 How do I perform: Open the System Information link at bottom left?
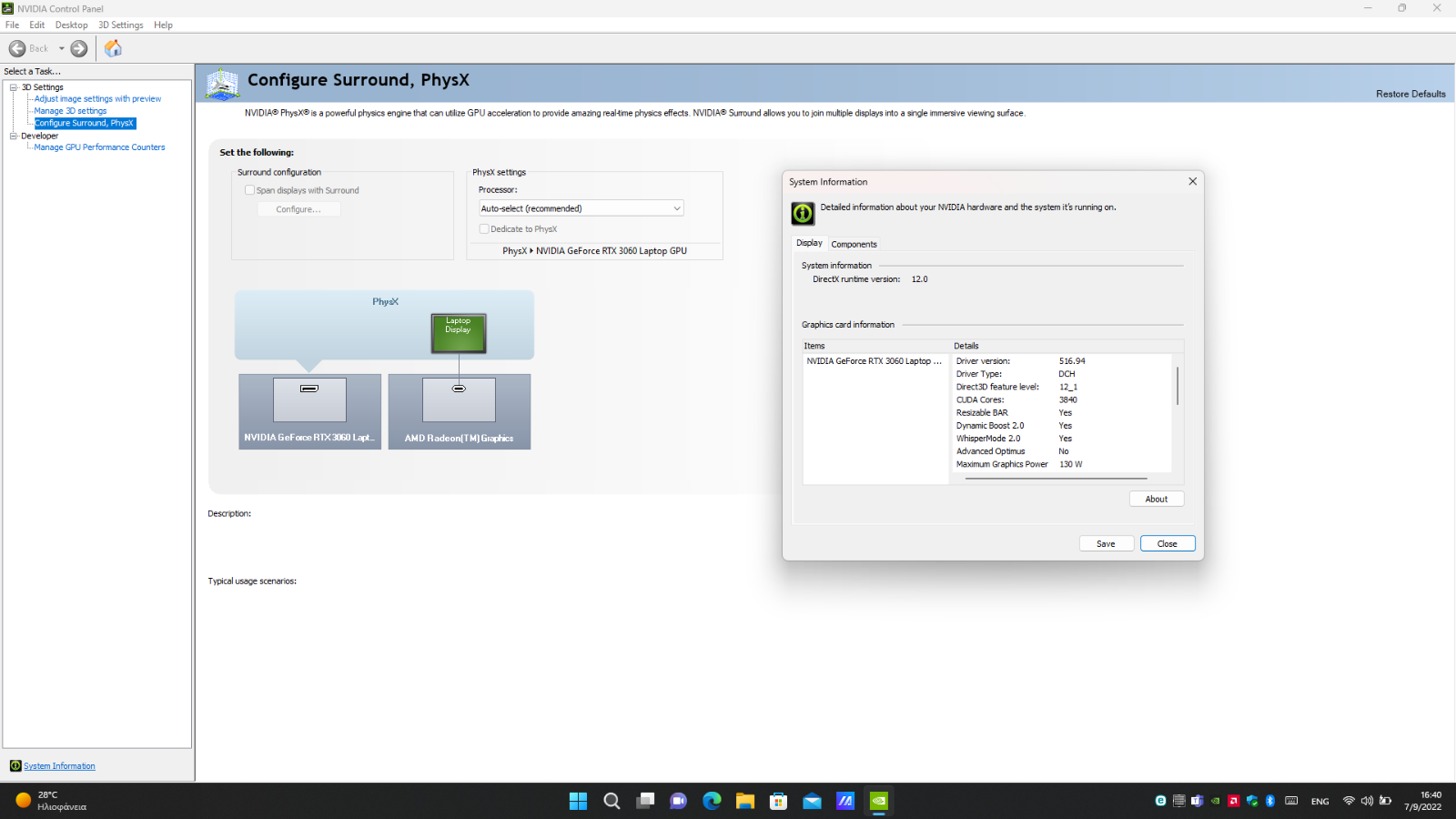[59, 766]
